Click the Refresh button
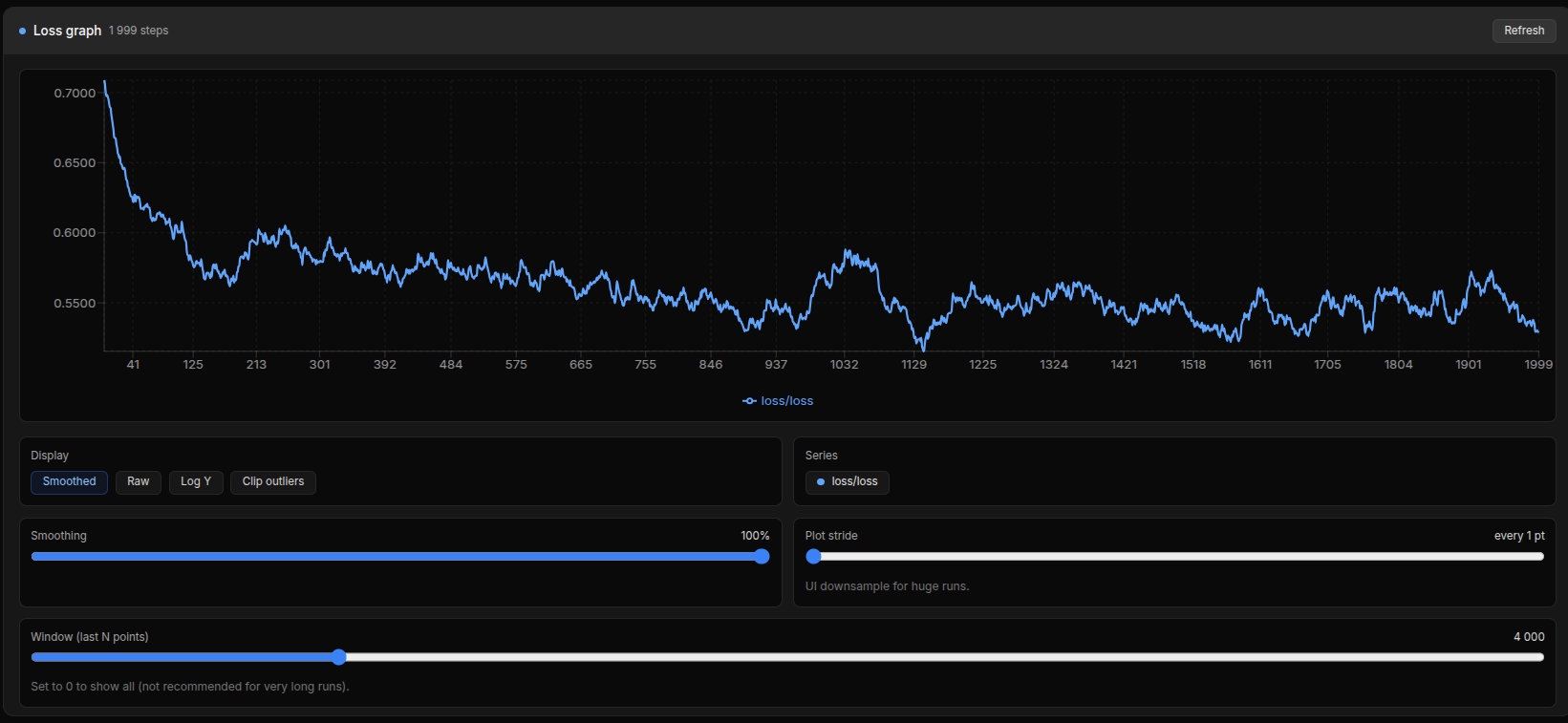This screenshot has height=723, width=1568. 1523,31
